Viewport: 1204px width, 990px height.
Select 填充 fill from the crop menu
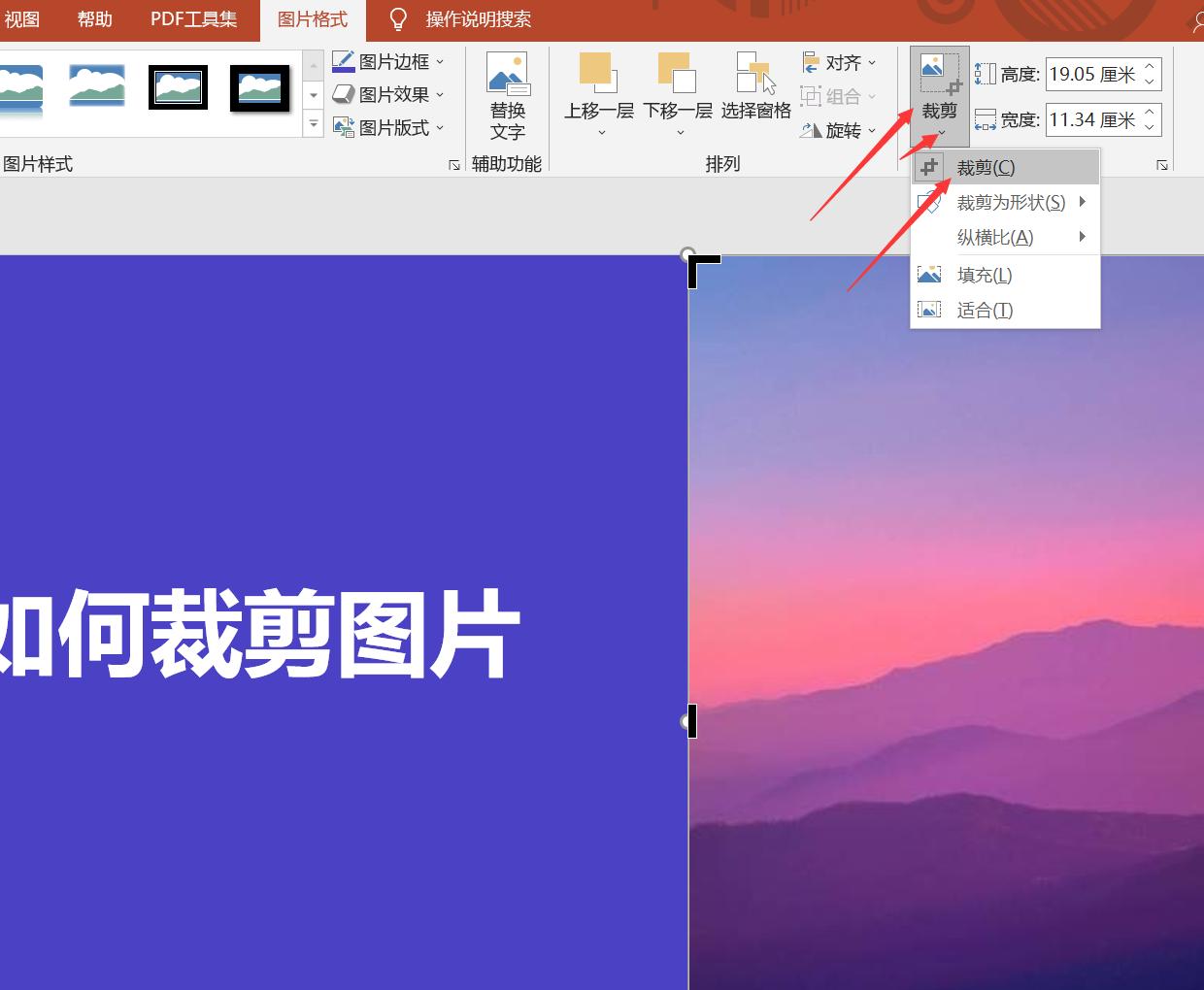(984, 274)
